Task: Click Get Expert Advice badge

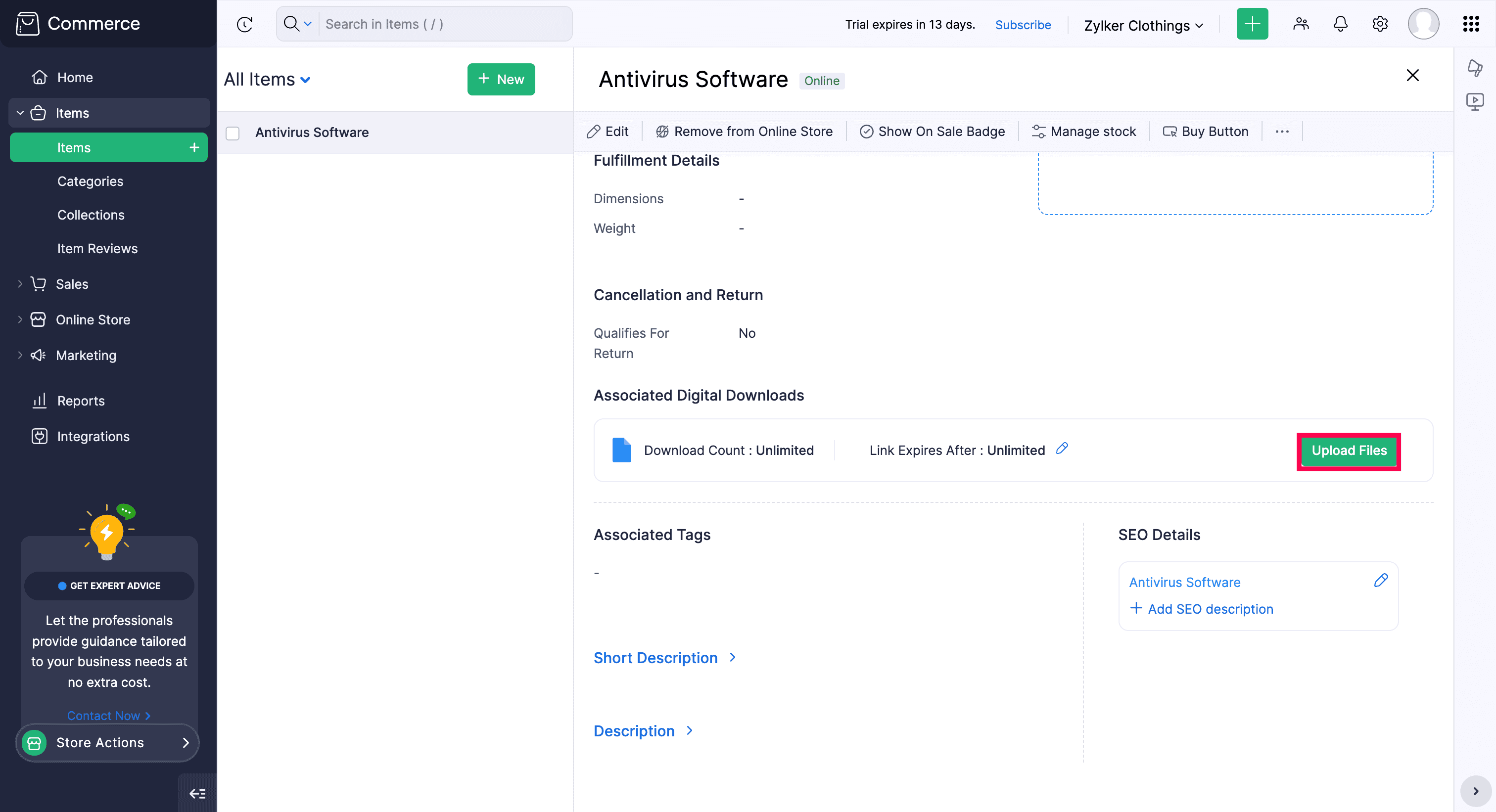Action: (109, 586)
